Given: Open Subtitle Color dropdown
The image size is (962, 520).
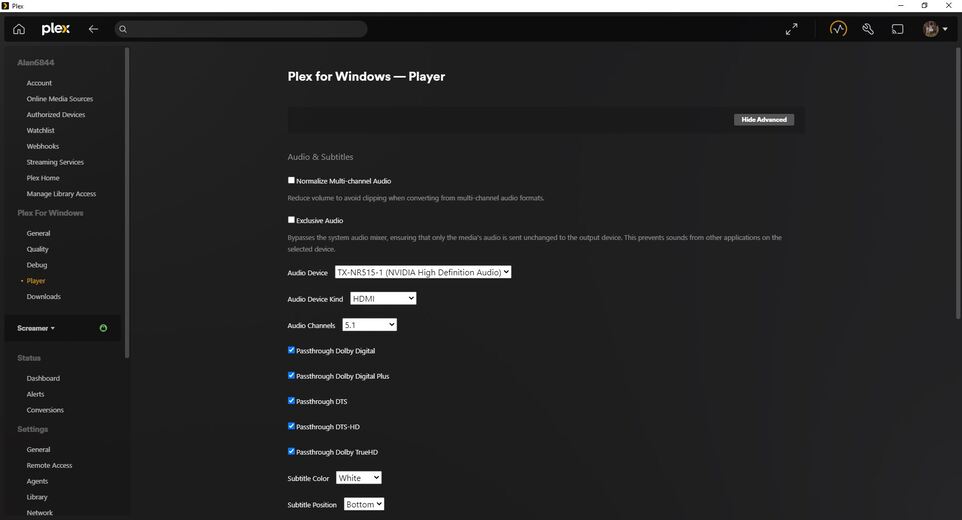Looking at the screenshot, I should (x=359, y=478).
